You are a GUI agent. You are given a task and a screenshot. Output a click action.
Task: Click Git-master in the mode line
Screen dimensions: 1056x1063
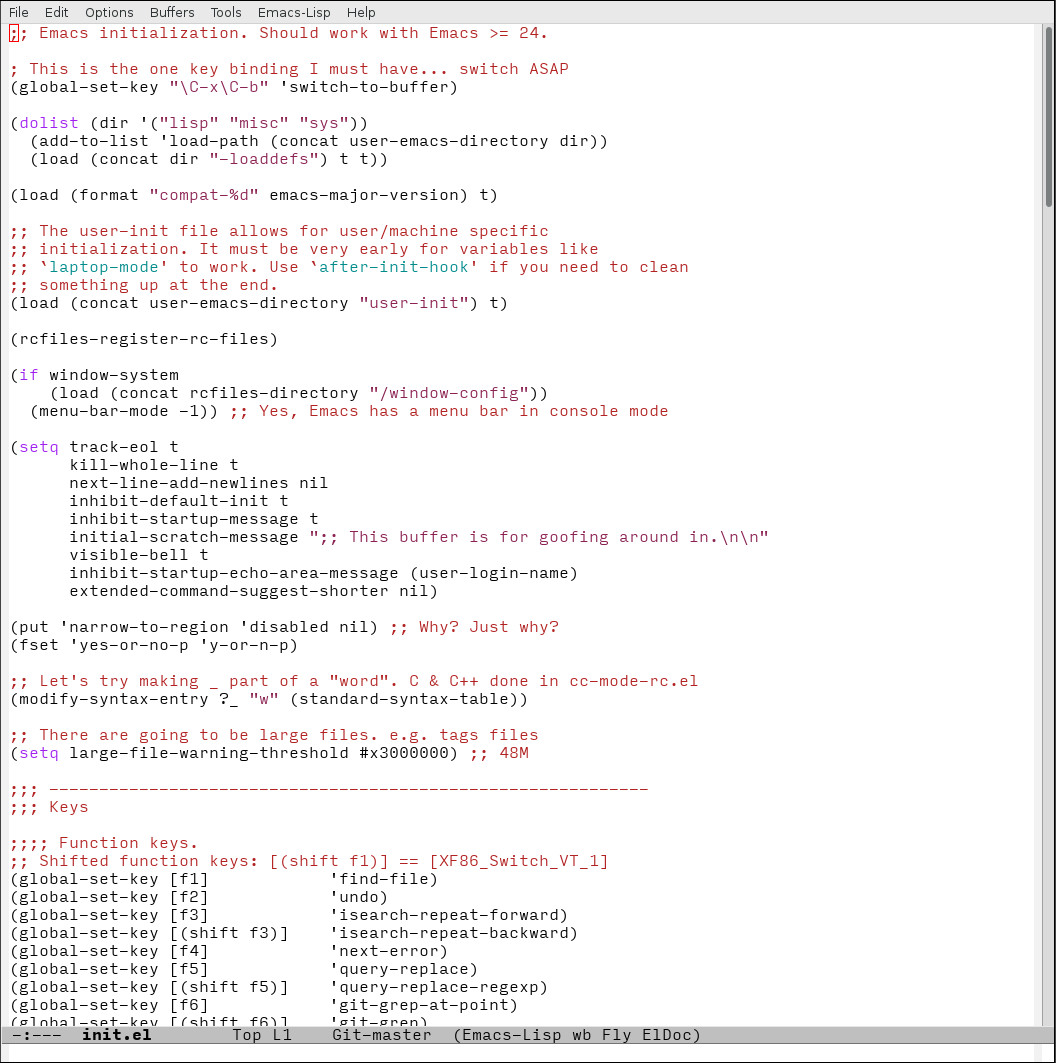(382, 1035)
